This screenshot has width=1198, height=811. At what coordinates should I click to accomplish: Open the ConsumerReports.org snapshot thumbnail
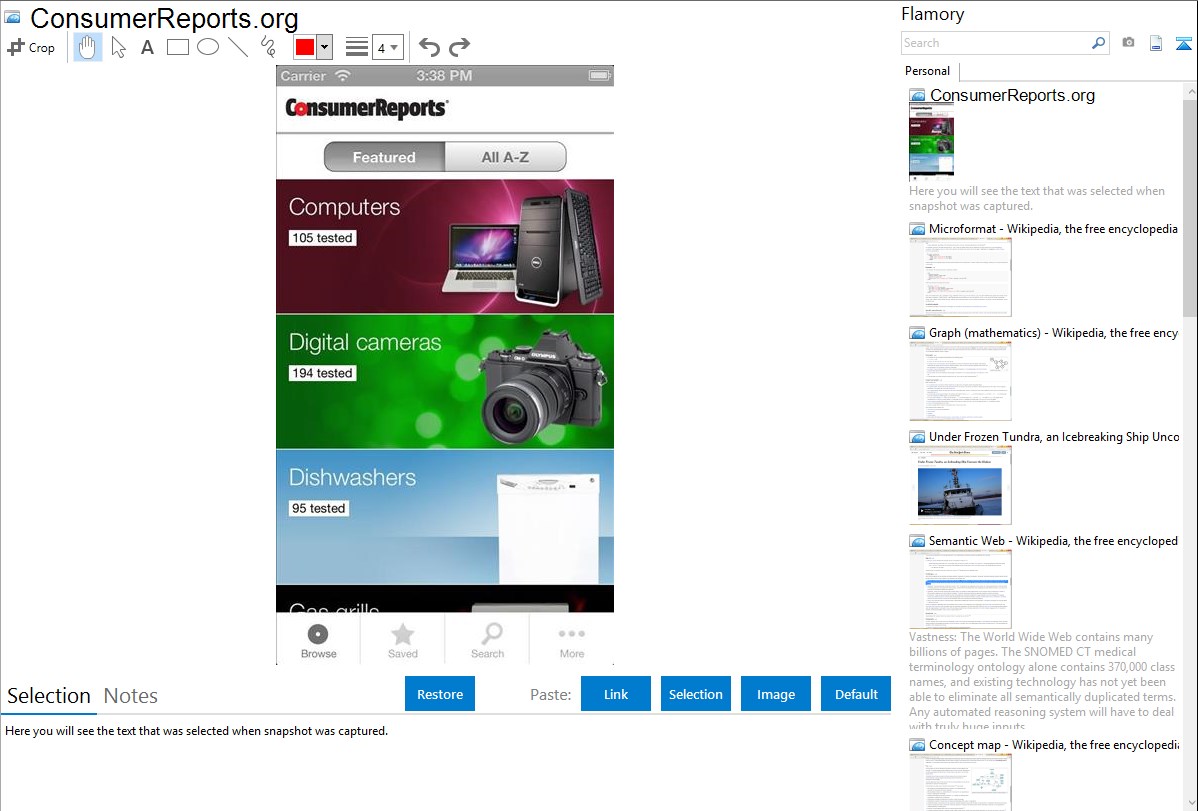931,140
